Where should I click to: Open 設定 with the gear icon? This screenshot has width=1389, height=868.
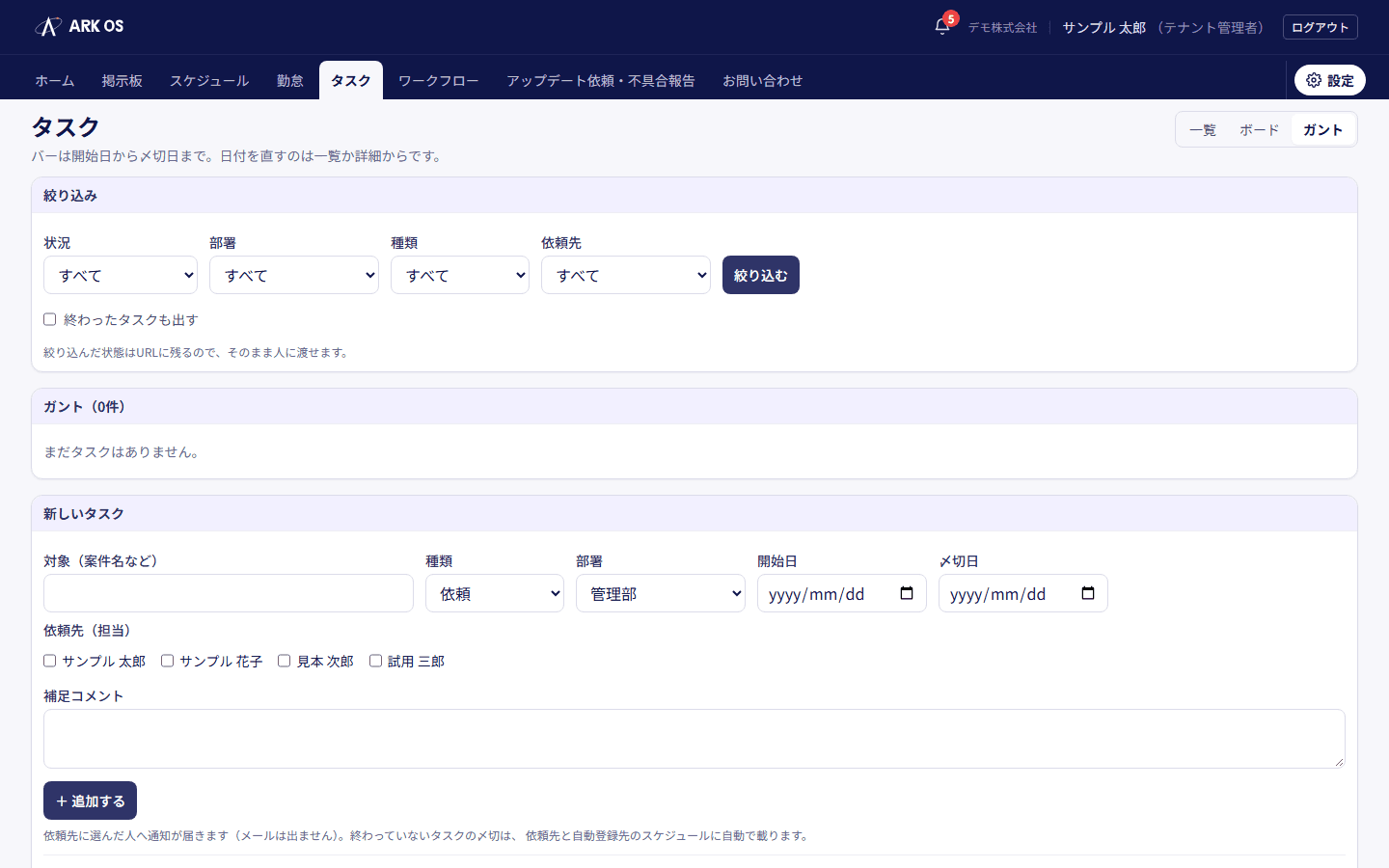tap(1329, 80)
